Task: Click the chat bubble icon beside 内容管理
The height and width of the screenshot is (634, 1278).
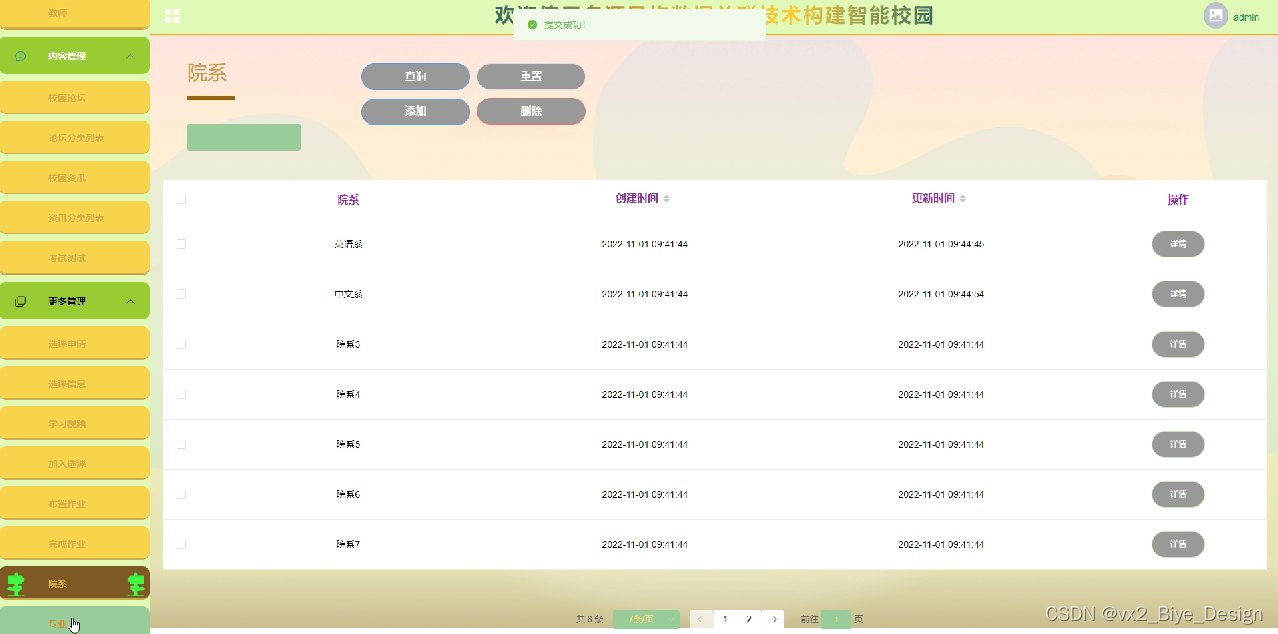Action: tap(21, 56)
